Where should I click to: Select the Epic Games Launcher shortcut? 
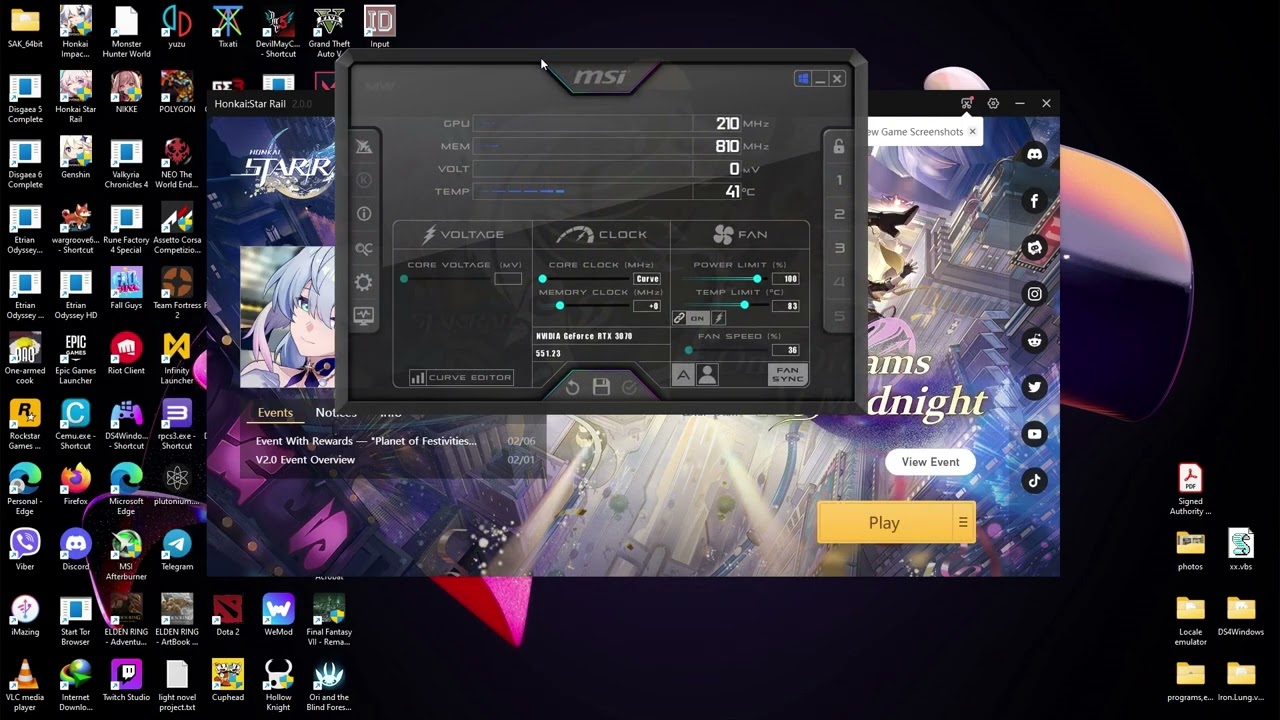tap(75, 360)
